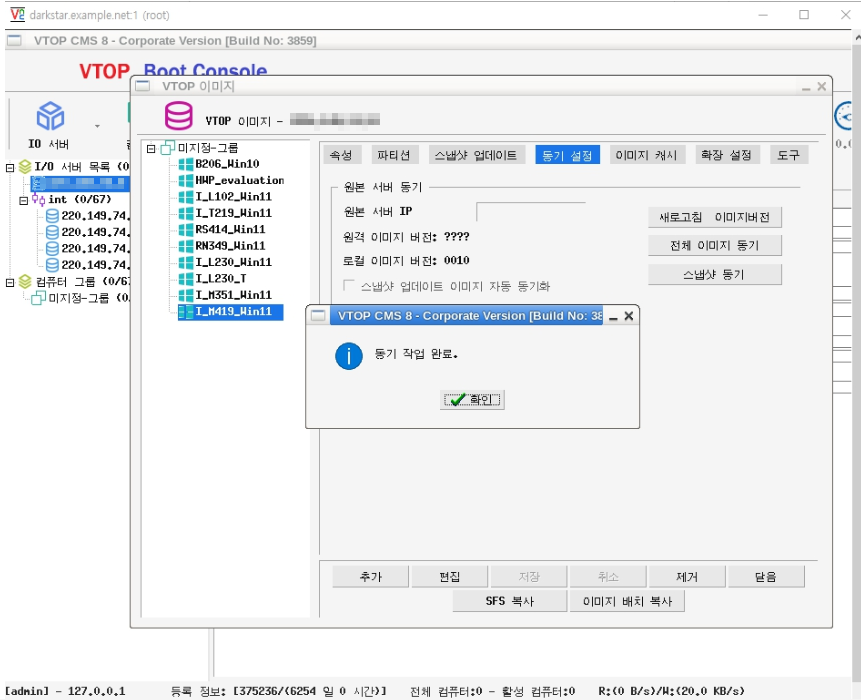Viewport: 861px width, 700px height.
Task: Minimize the completion dialog
Action: pos(613,317)
